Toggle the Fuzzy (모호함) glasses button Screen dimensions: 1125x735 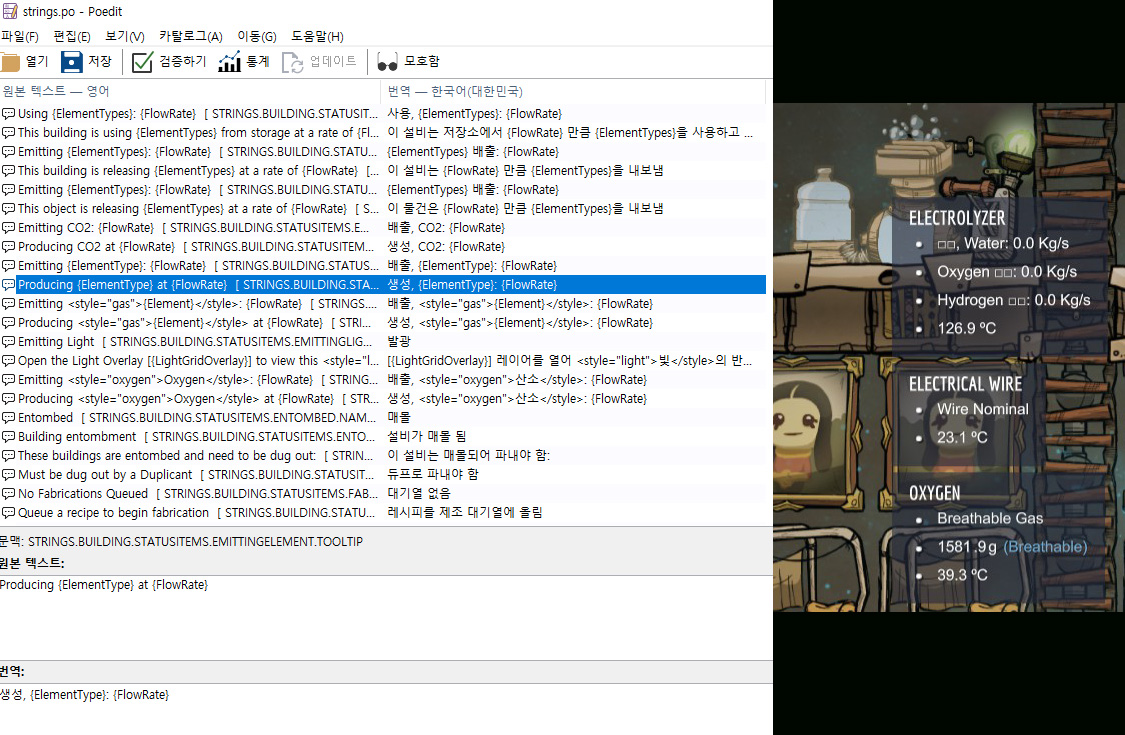(387, 62)
